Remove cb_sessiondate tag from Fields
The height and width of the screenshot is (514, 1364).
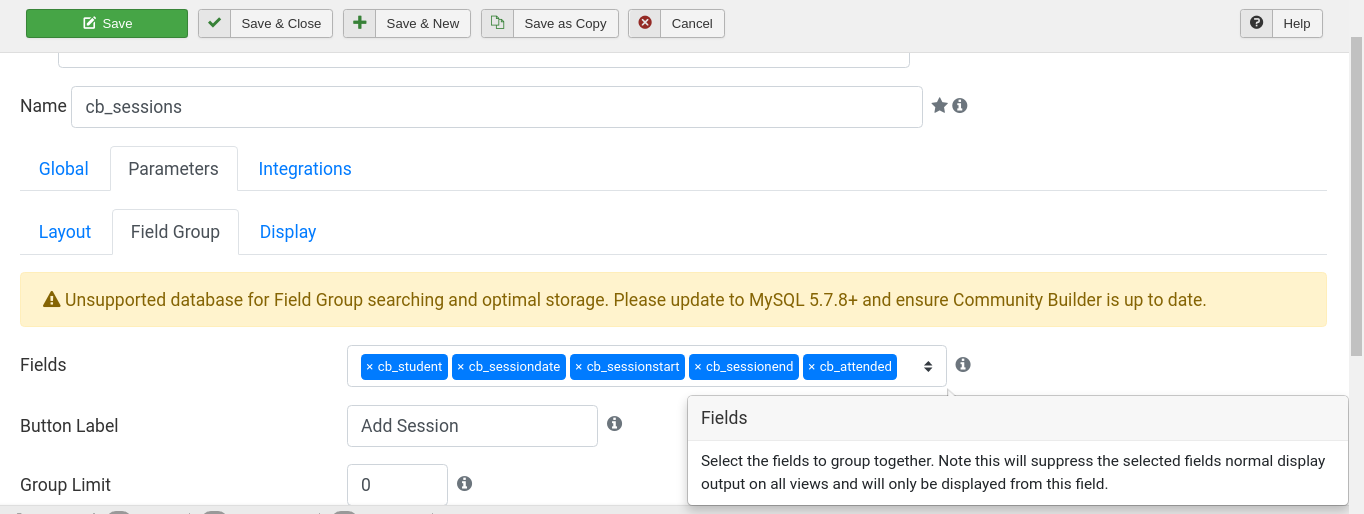click(x=461, y=367)
